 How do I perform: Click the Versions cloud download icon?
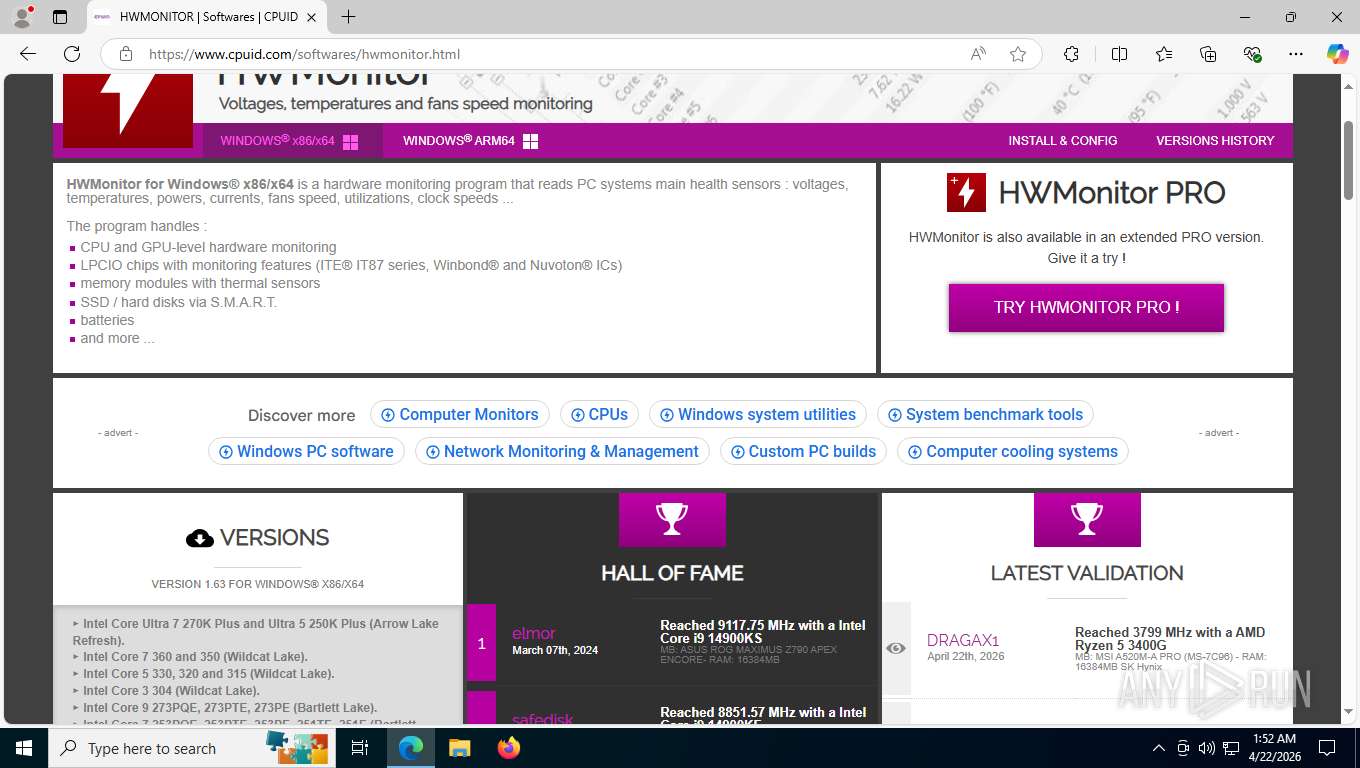pos(200,539)
